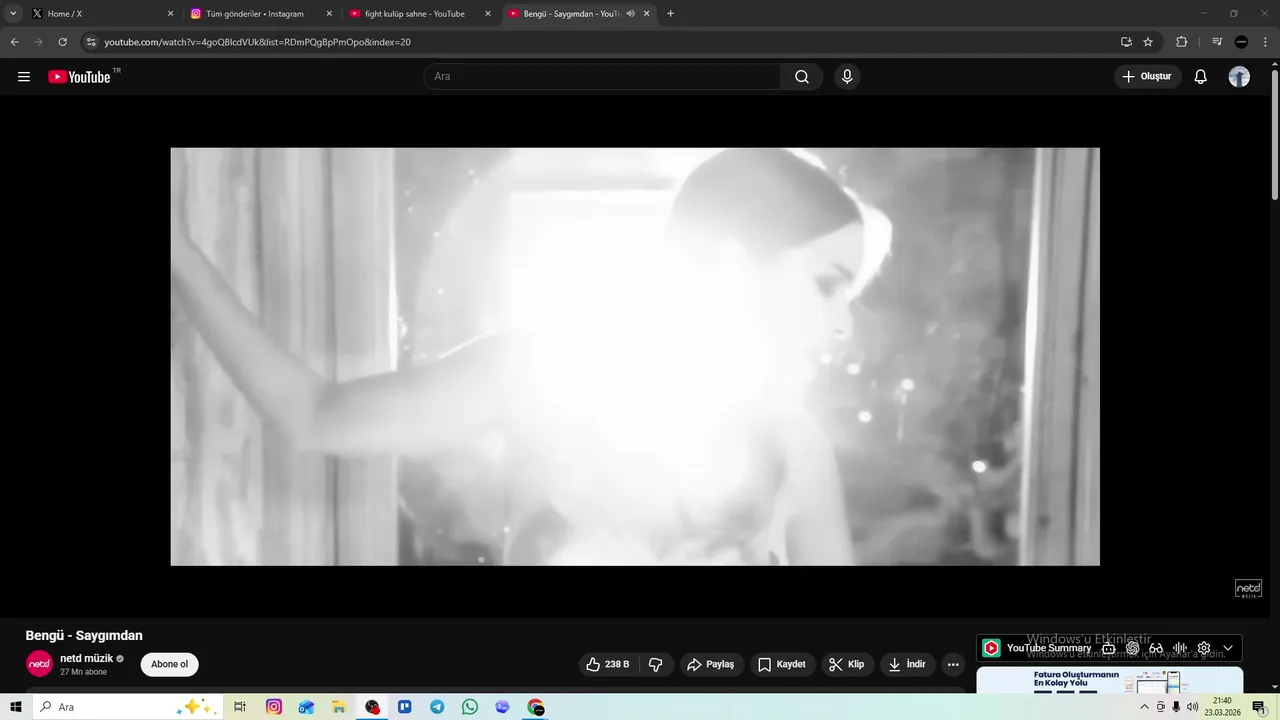The width and height of the screenshot is (1280, 720).
Task: View site information icon in address bar
Action: [91, 42]
